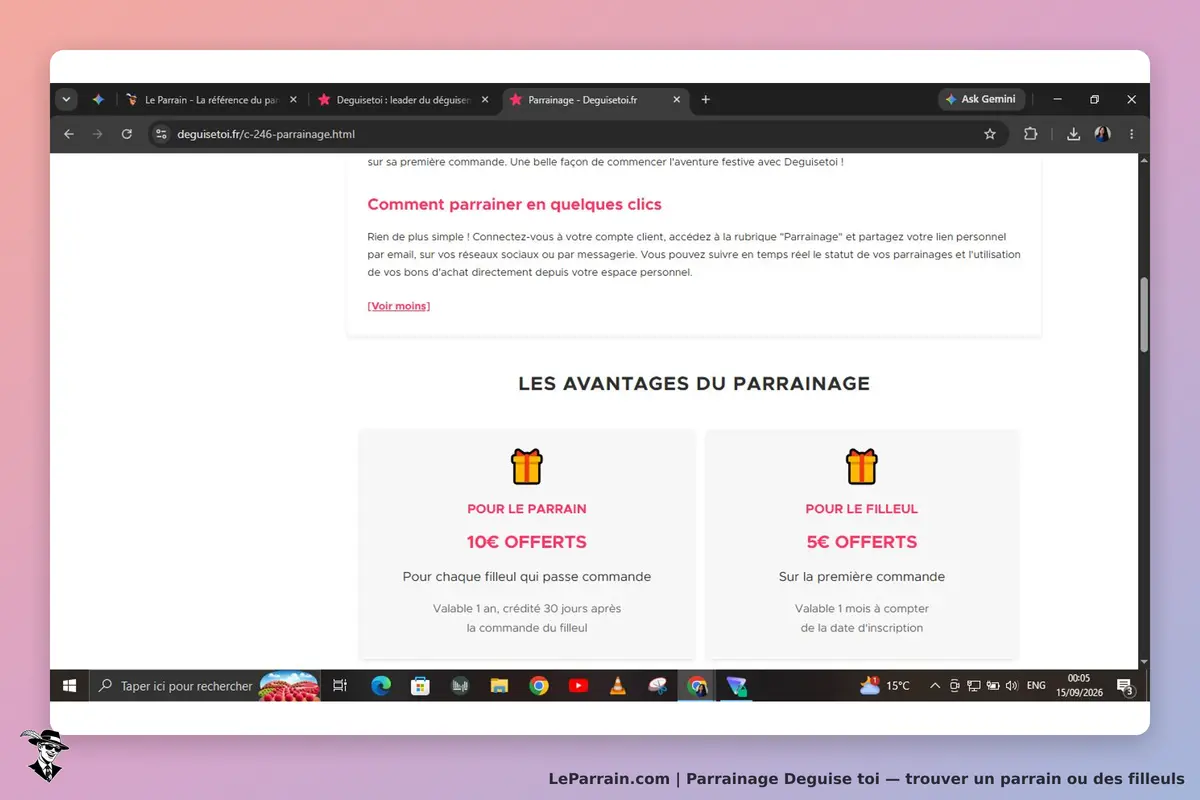Switch to the Deguisetoi leader du déguisement tab
Screen dimensions: 1200x800
click(x=403, y=100)
